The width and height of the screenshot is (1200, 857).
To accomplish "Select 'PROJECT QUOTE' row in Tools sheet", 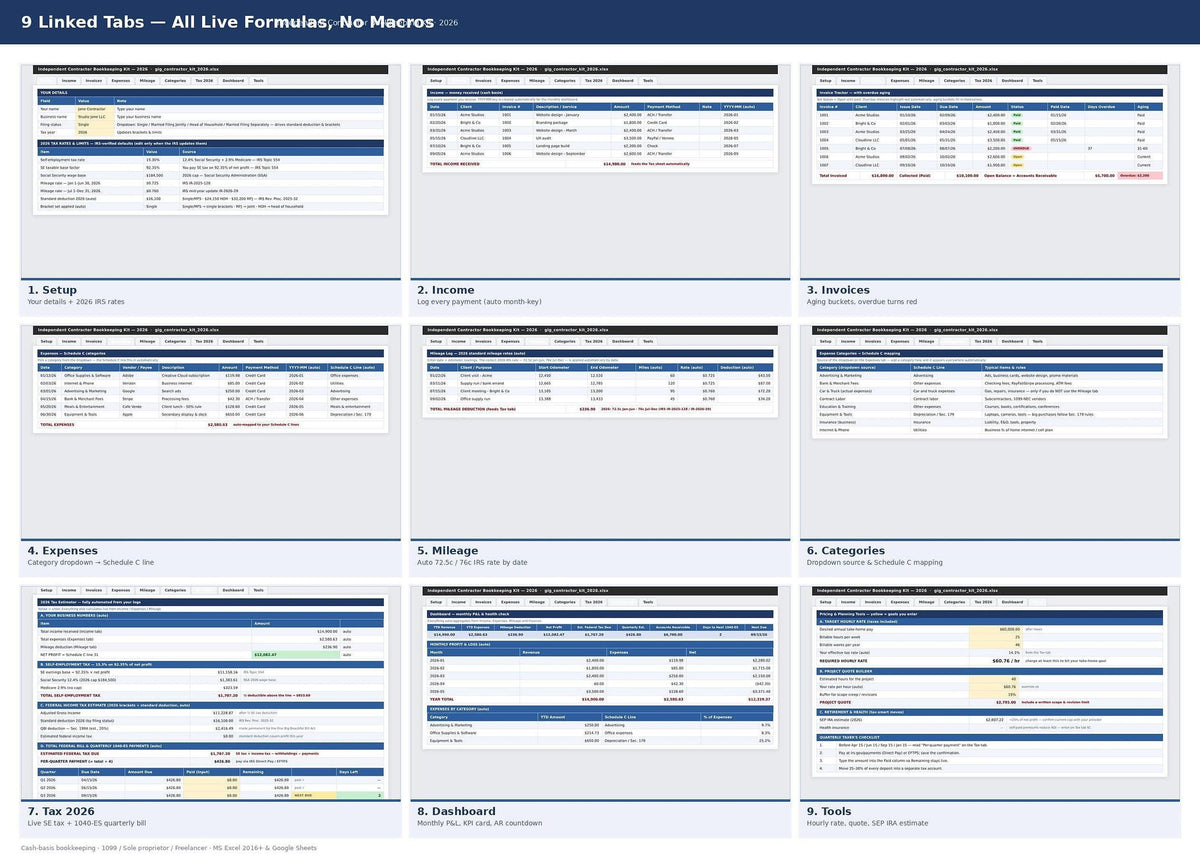I will pos(990,702).
